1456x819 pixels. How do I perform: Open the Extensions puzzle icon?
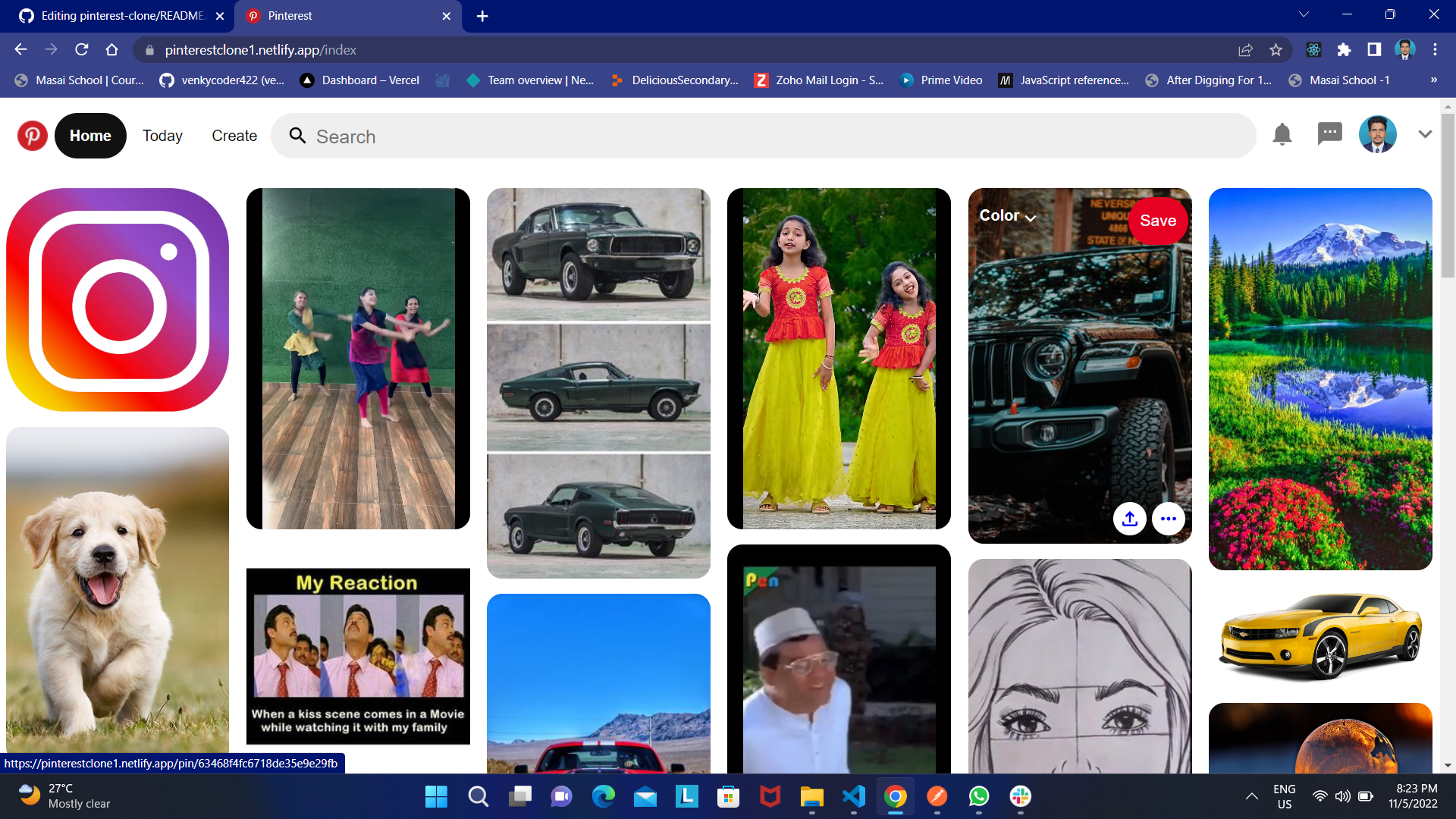[1344, 49]
